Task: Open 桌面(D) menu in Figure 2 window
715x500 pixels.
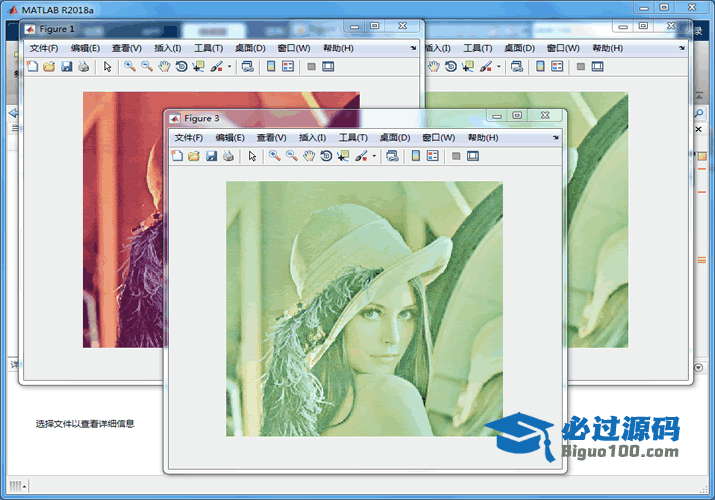Action: point(519,48)
